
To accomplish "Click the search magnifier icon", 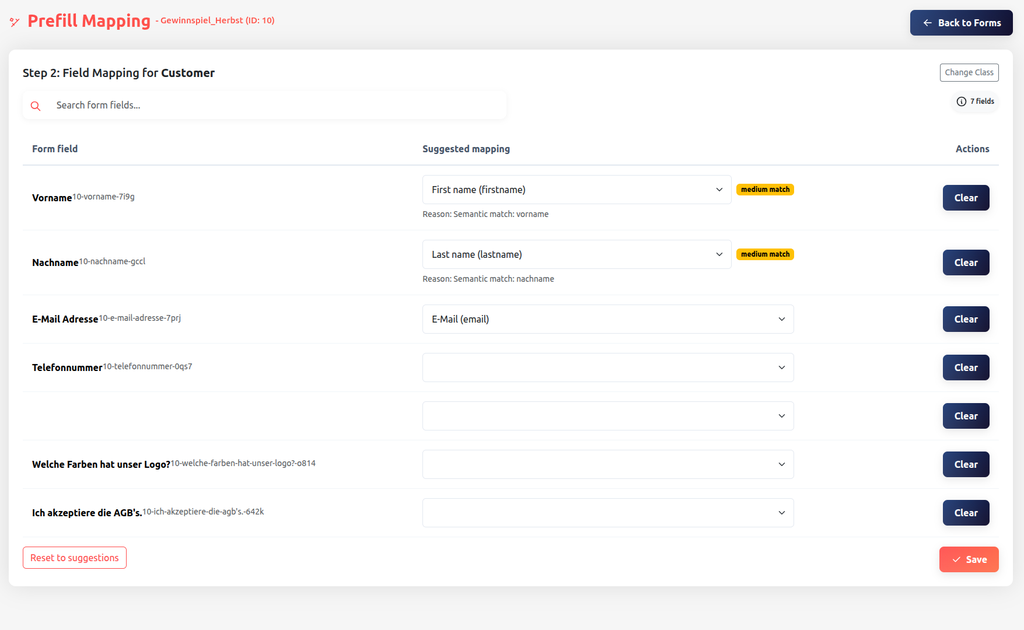I will tap(36, 106).
